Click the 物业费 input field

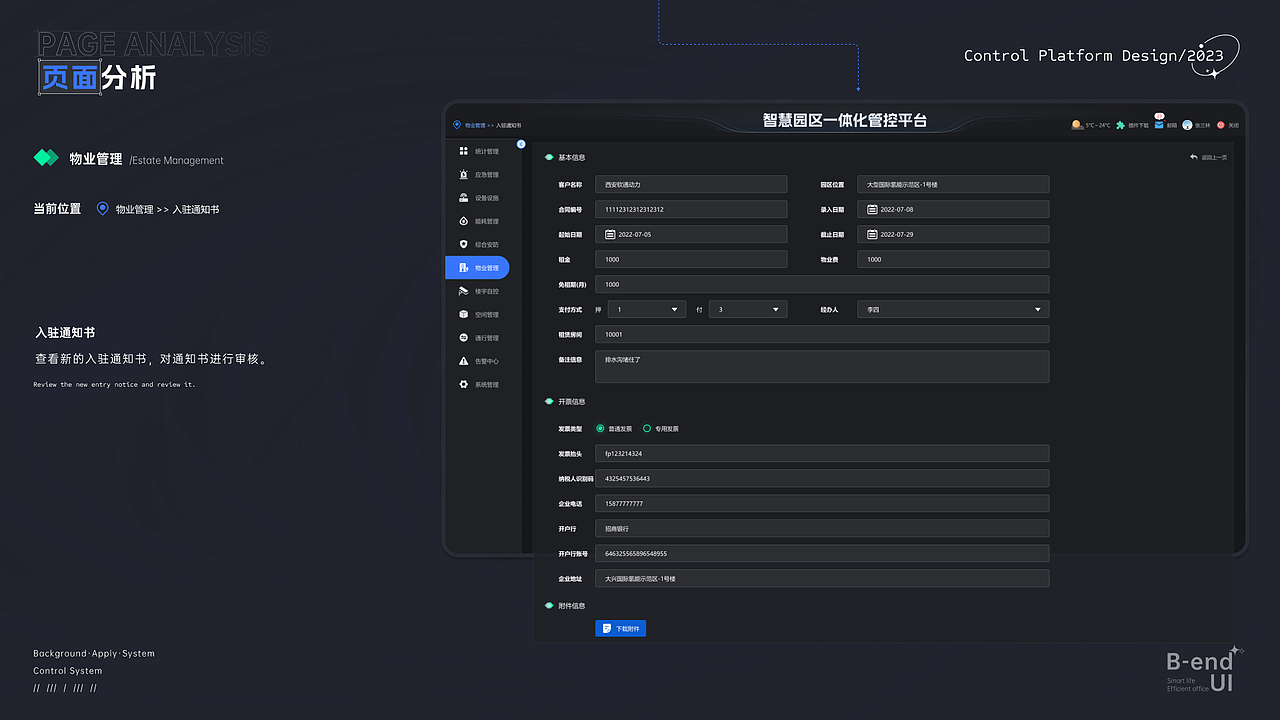coord(953,259)
